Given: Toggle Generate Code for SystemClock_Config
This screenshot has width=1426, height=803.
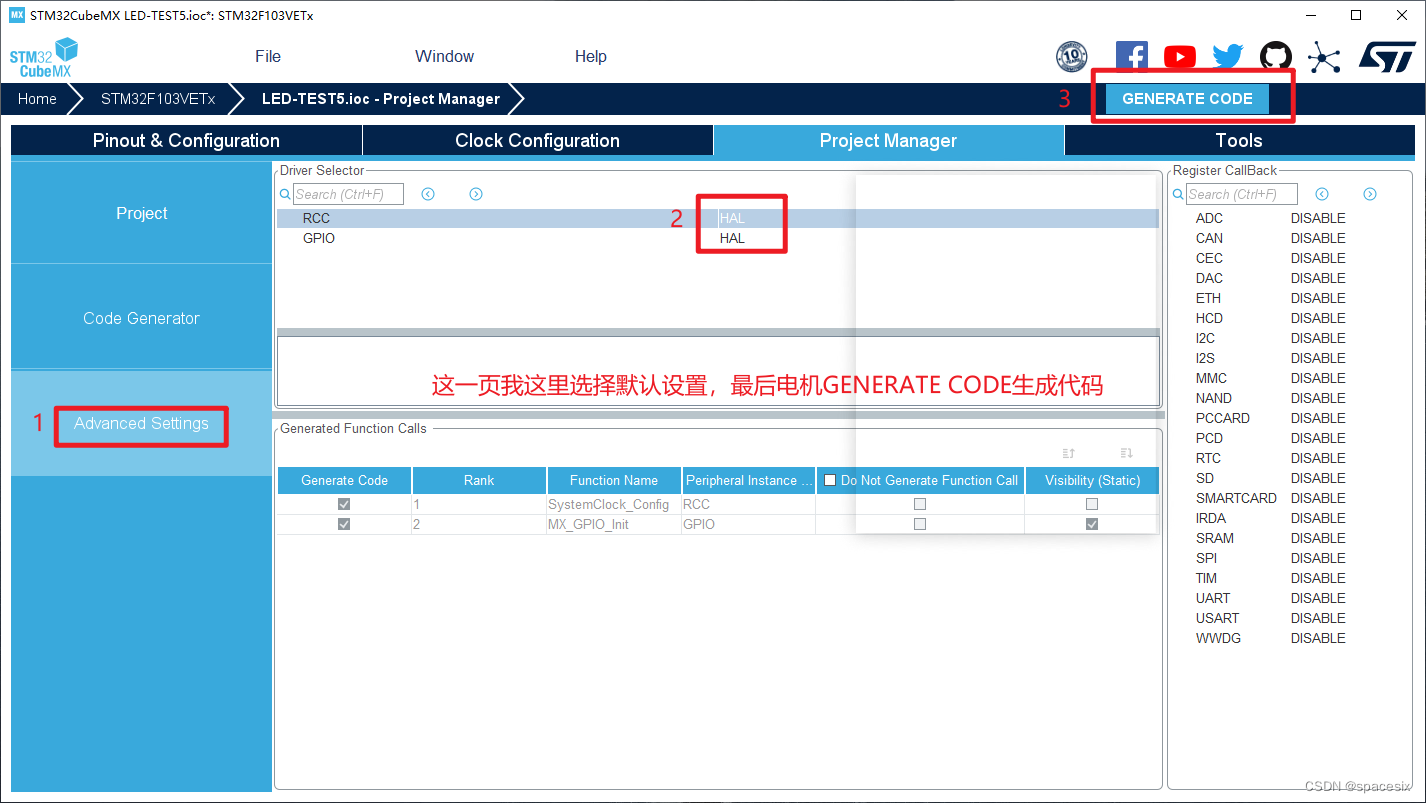Looking at the screenshot, I should 344,504.
